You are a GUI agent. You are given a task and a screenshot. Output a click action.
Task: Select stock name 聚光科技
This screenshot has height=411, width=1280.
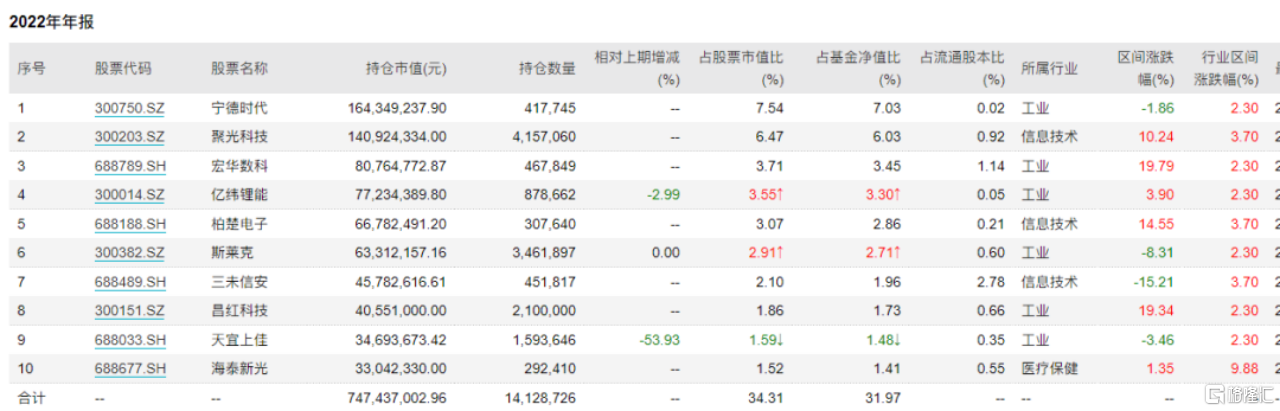tap(239, 136)
